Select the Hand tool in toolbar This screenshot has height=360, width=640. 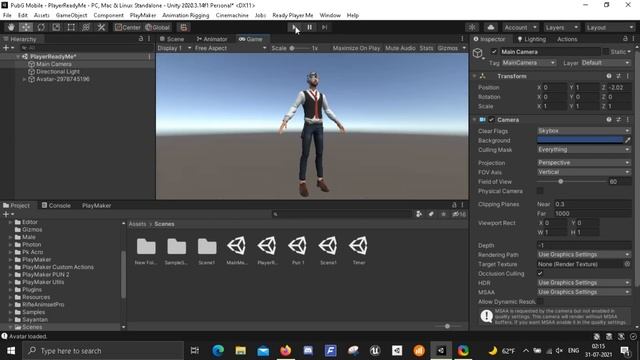click(11, 27)
